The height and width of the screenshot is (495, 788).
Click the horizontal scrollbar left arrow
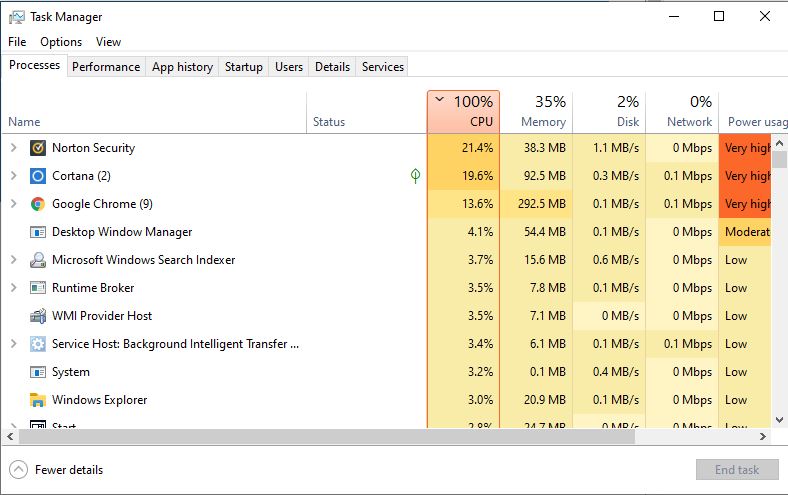pyautogui.click(x=10, y=437)
